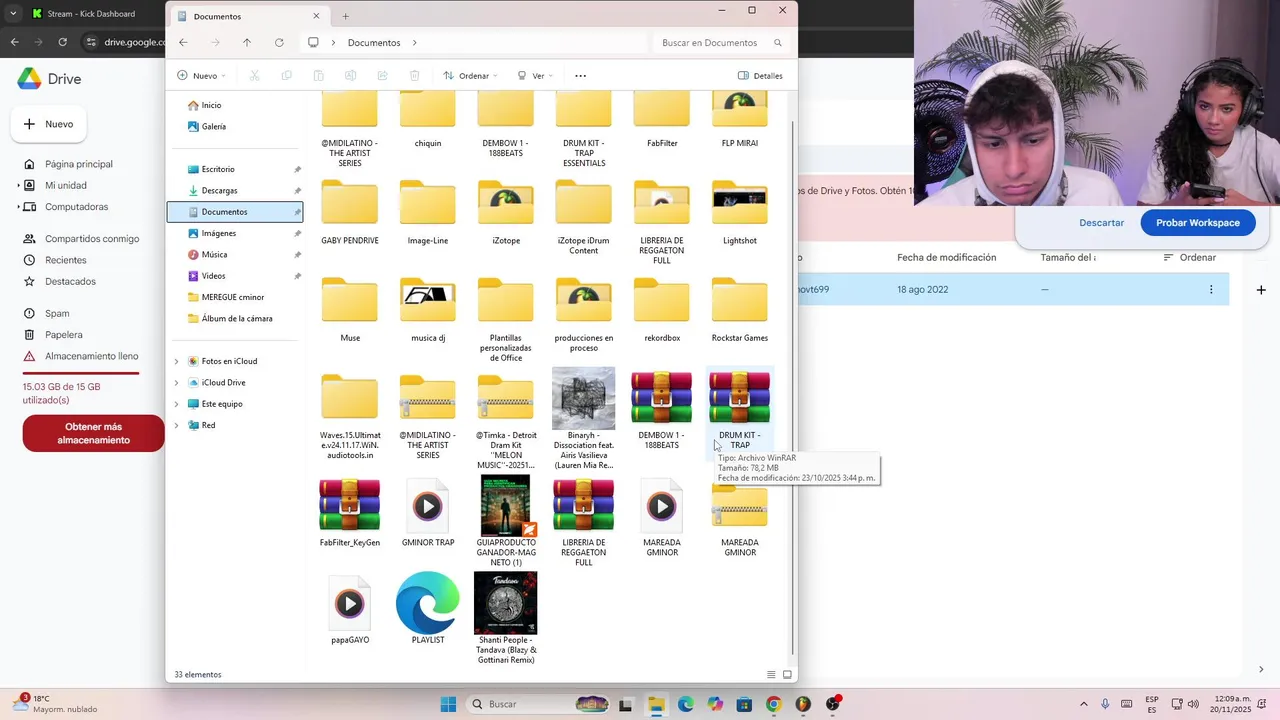Click the Probar Workspace button

coord(1198,223)
